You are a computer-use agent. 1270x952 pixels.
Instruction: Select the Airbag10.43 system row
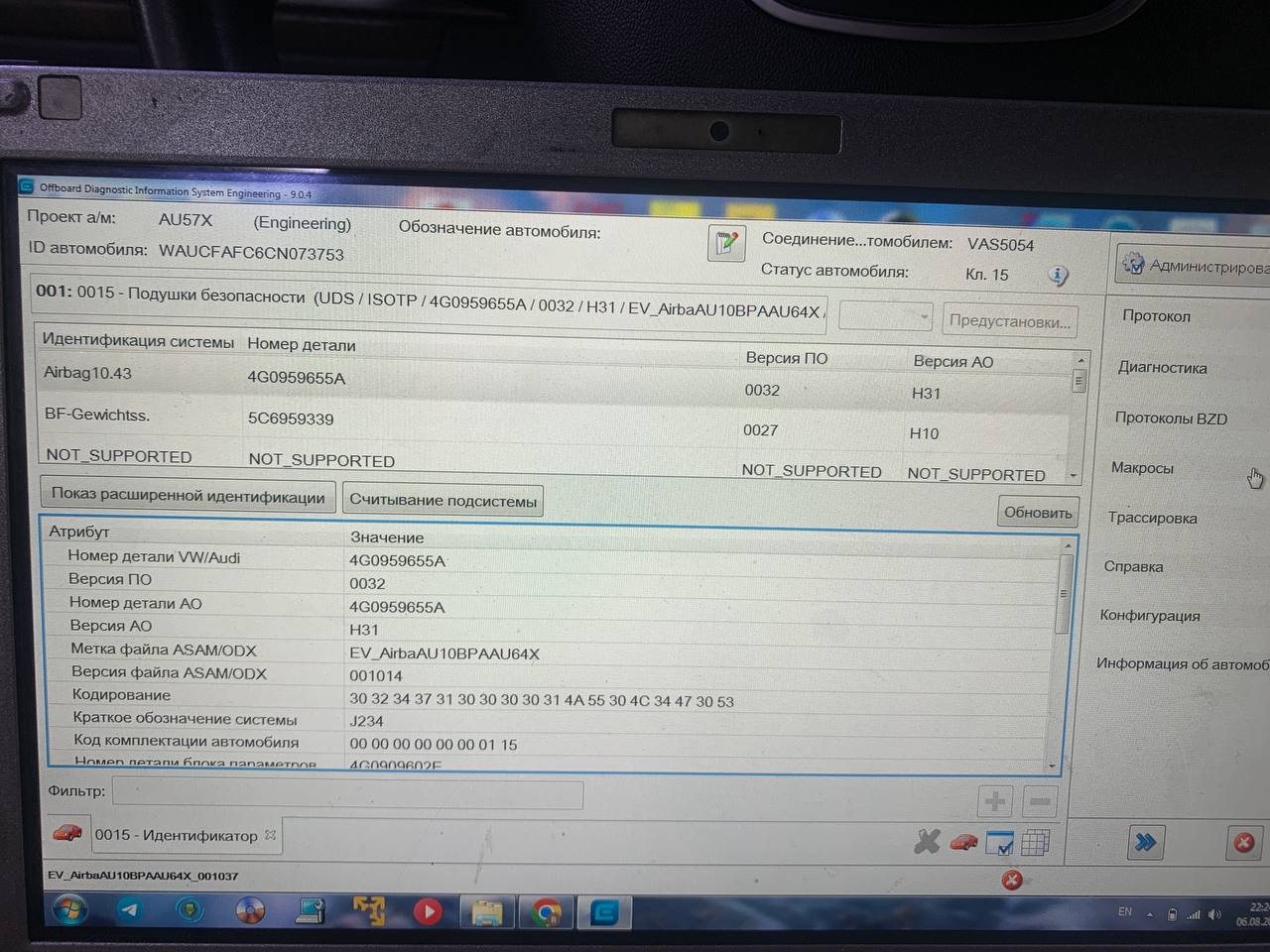click(x=556, y=383)
